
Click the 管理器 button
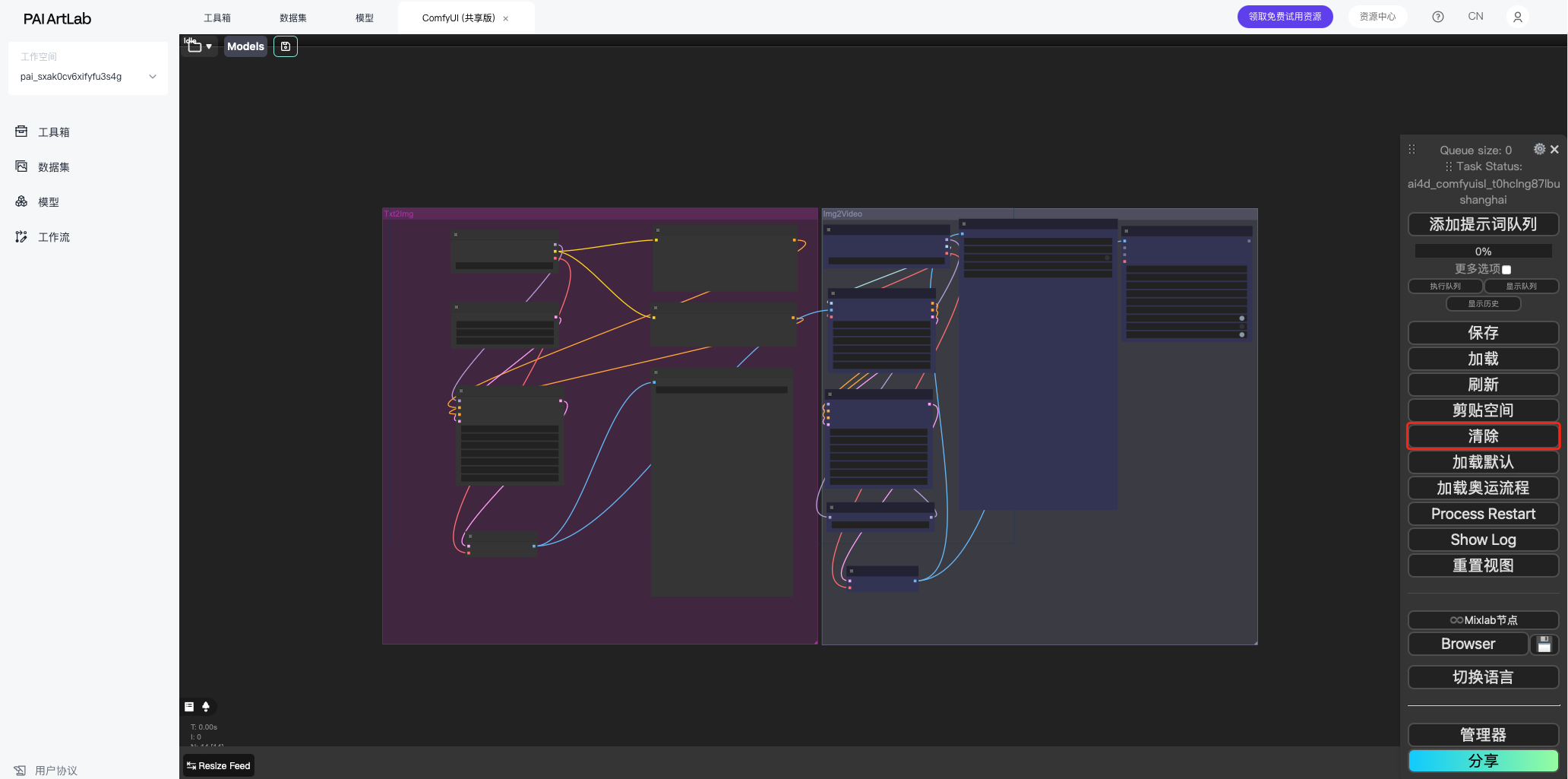click(1483, 735)
